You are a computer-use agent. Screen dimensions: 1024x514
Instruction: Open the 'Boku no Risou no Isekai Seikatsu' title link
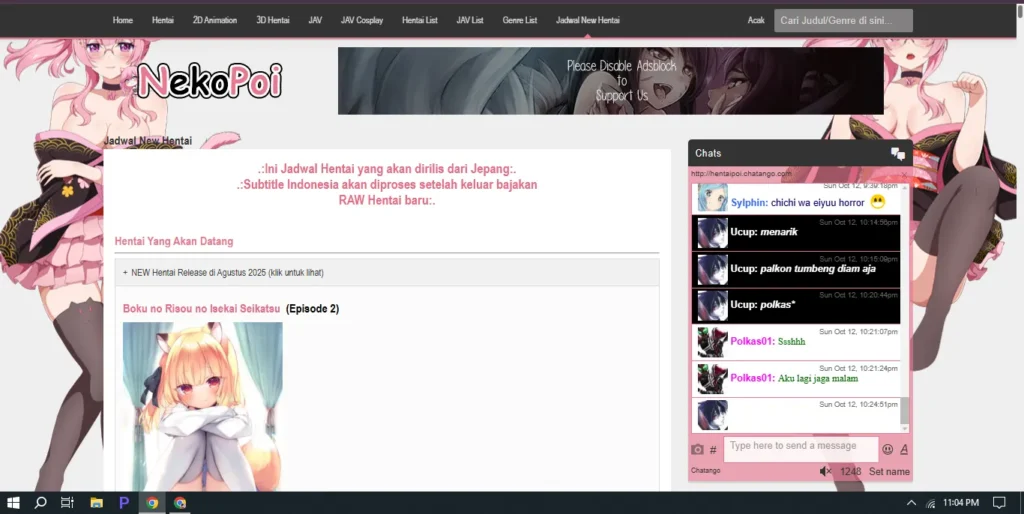coord(201,309)
